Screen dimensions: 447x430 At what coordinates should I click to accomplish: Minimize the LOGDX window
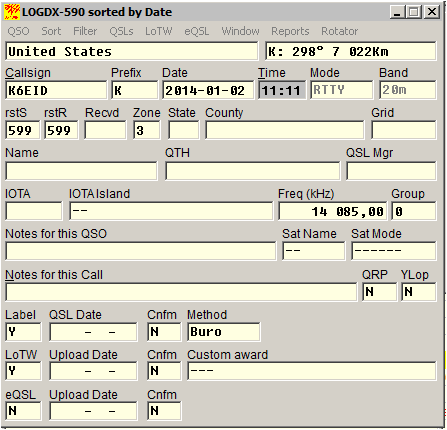[397, 12]
